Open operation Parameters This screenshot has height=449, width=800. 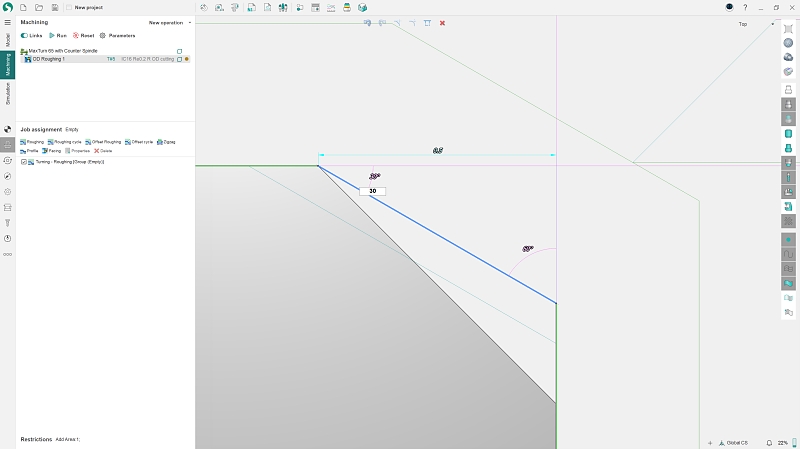(117, 36)
